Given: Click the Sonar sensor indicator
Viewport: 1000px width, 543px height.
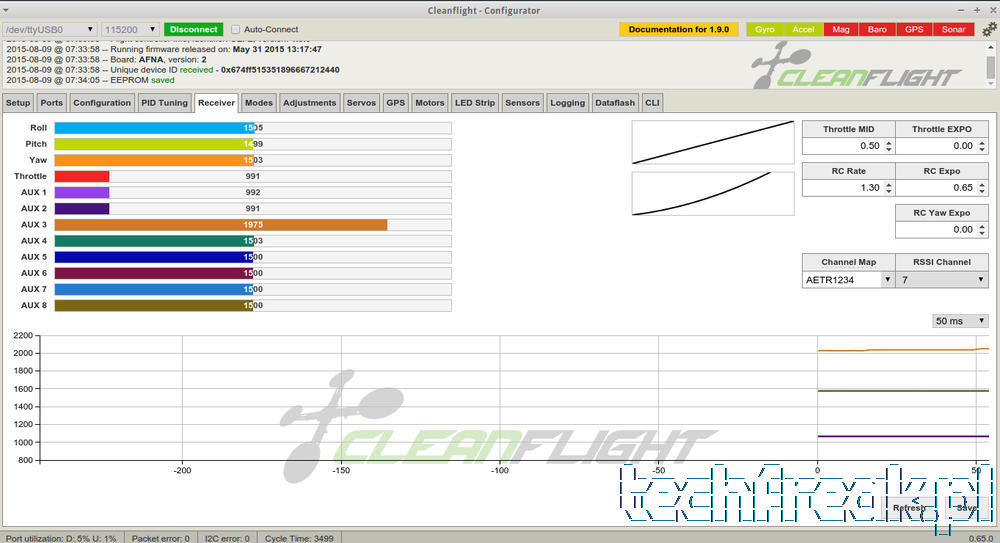Looking at the screenshot, I should coord(953,29).
